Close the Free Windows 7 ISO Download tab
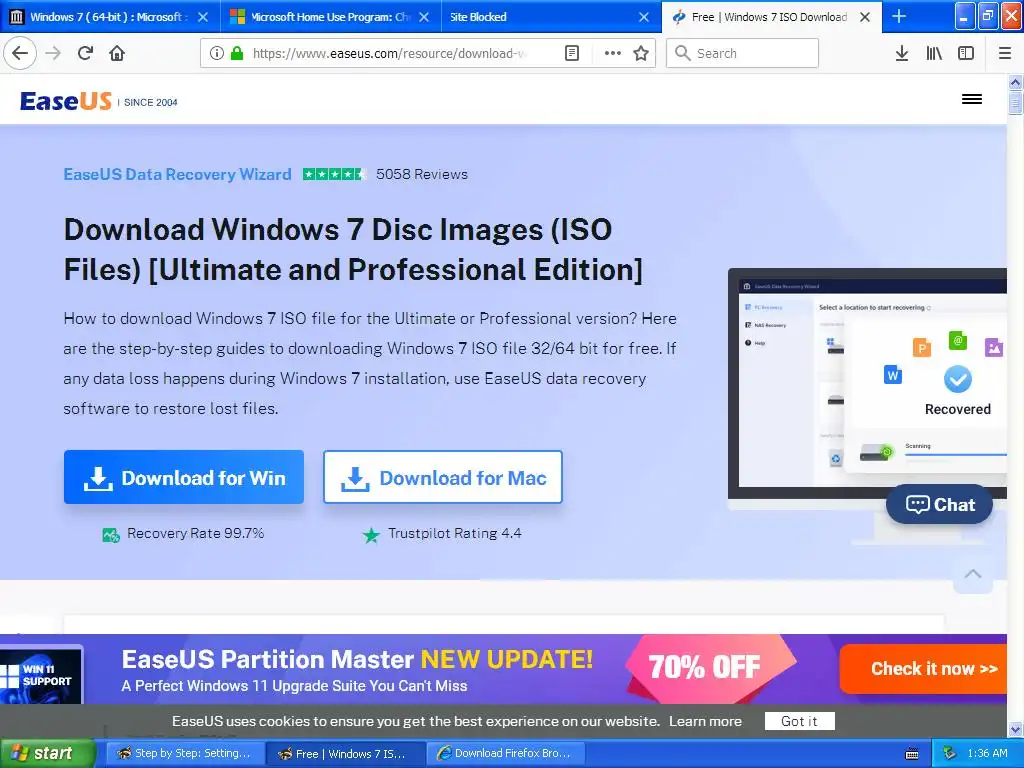The height and width of the screenshot is (768, 1024). [x=865, y=17]
